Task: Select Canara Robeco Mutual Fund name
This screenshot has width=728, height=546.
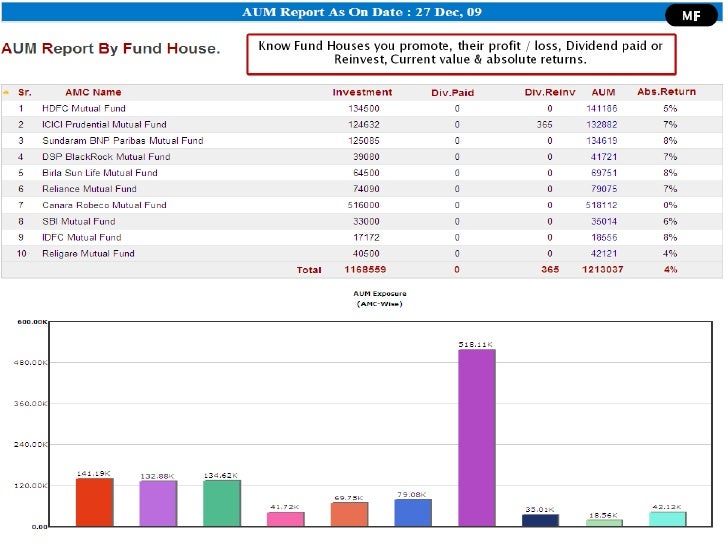Action: [x=104, y=205]
